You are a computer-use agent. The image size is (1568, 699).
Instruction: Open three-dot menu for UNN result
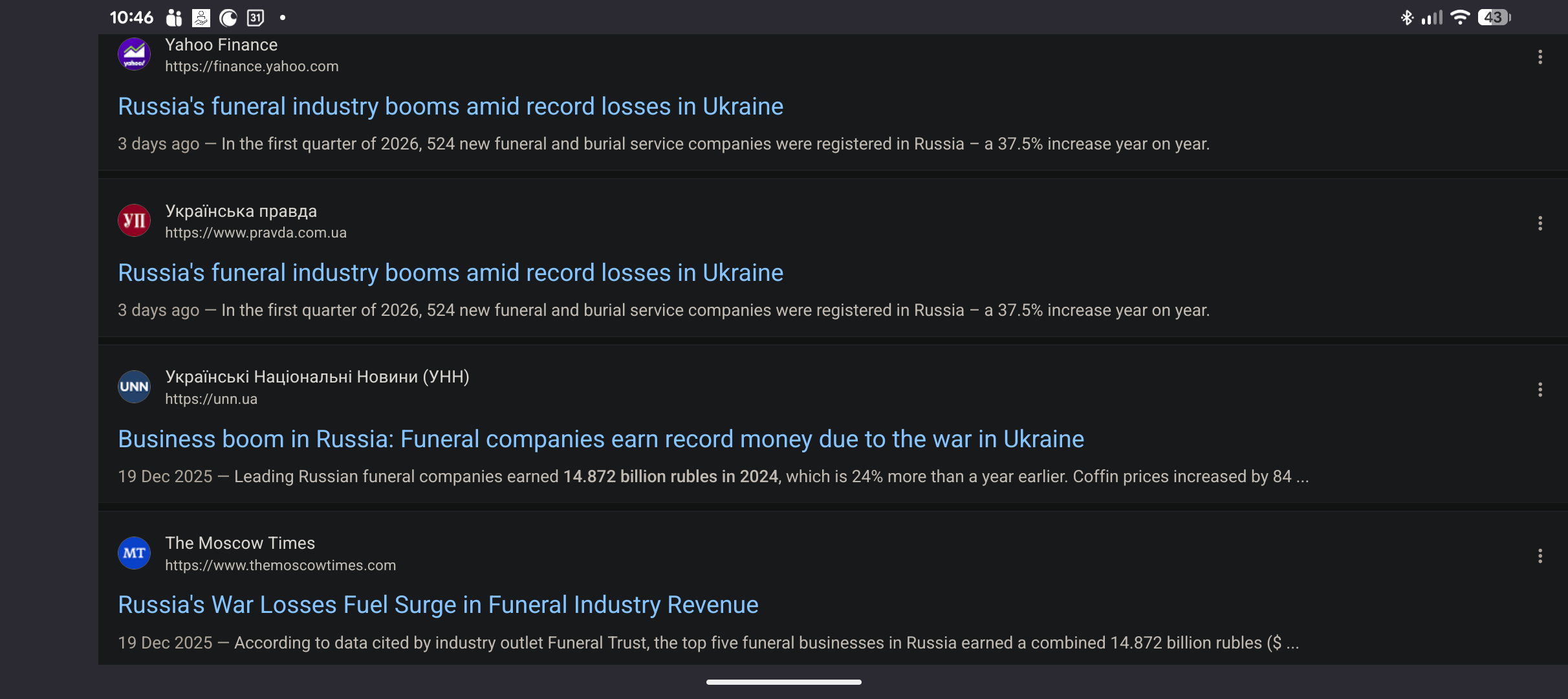tap(1540, 390)
